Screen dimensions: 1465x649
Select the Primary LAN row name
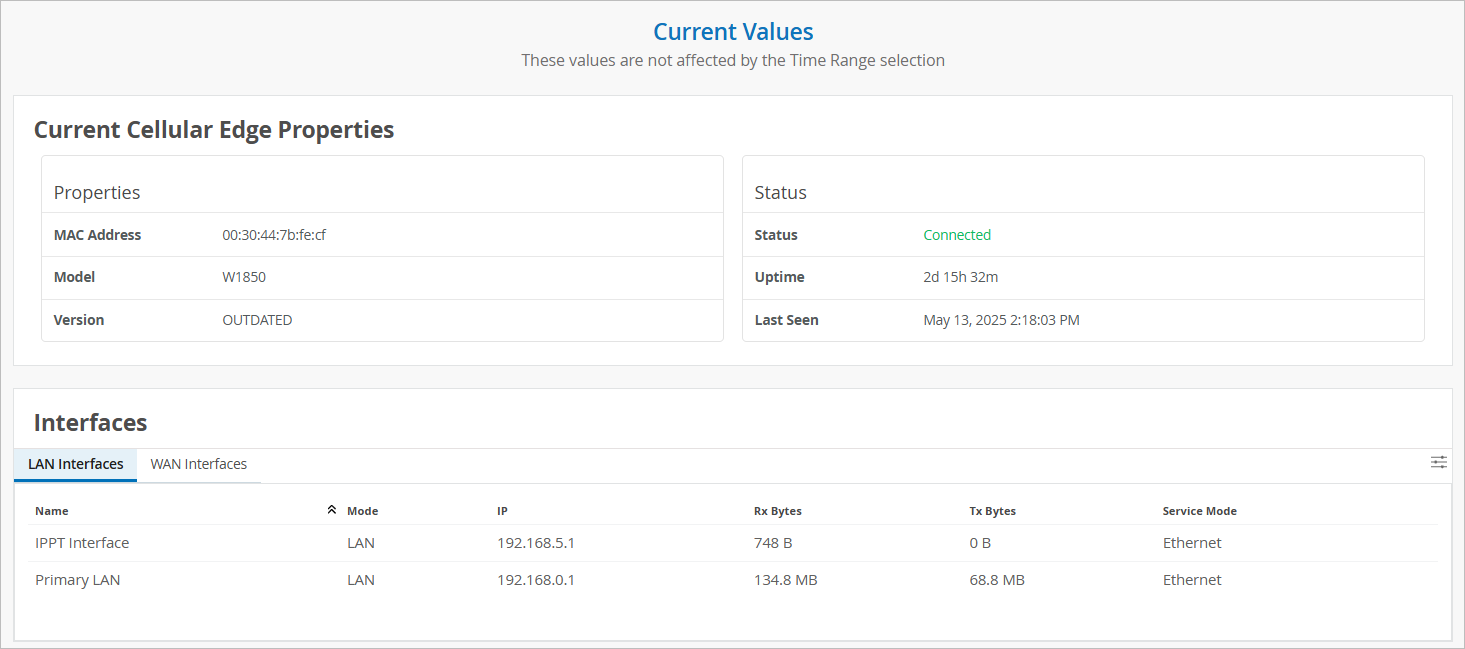coord(77,580)
